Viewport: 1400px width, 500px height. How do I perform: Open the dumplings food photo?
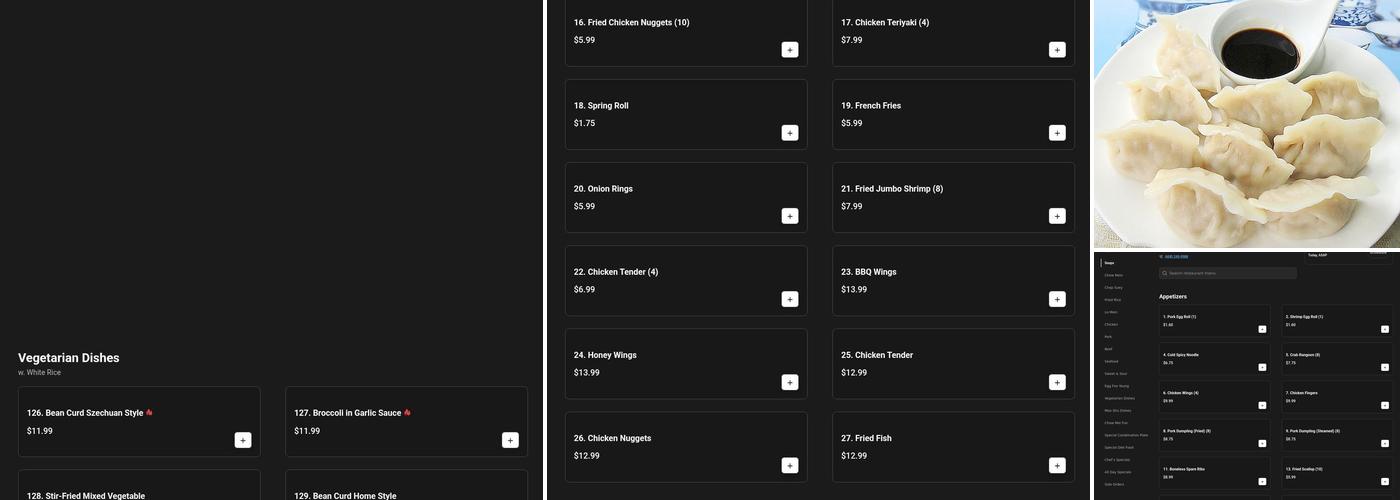pyautogui.click(x=1246, y=124)
